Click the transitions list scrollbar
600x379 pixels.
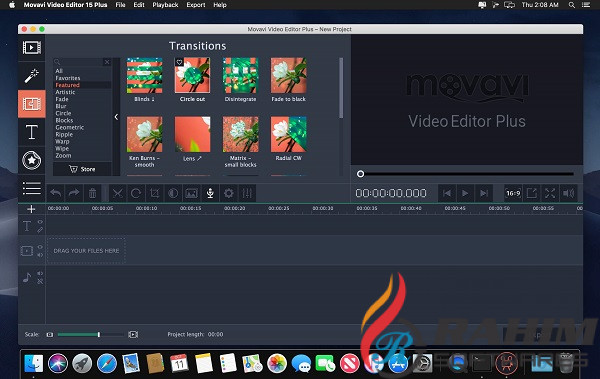coord(341,88)
